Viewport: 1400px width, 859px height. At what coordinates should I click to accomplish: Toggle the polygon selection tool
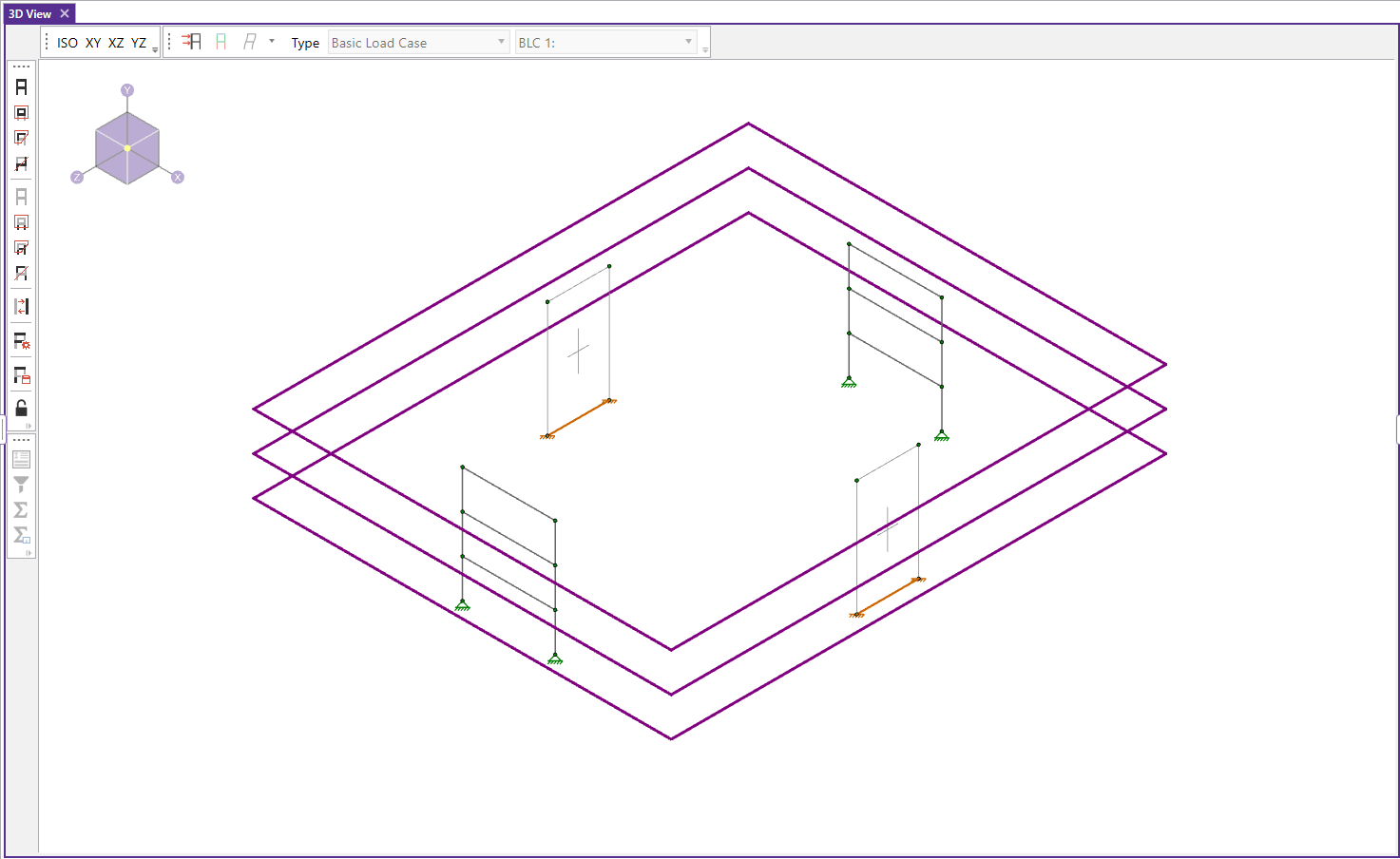point(21,139)
